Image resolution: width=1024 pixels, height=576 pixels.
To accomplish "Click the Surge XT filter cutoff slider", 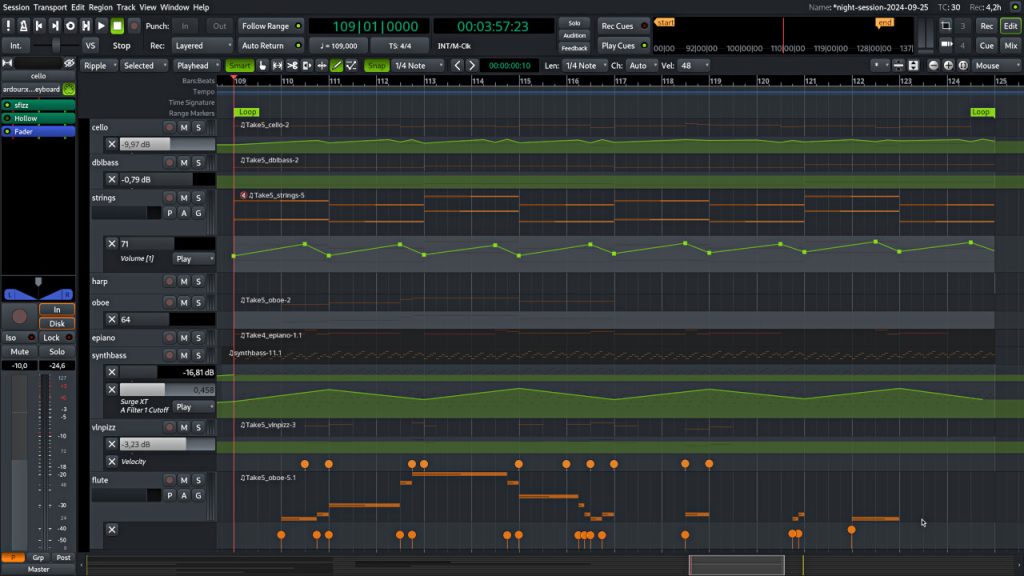I will coord(167,389).
